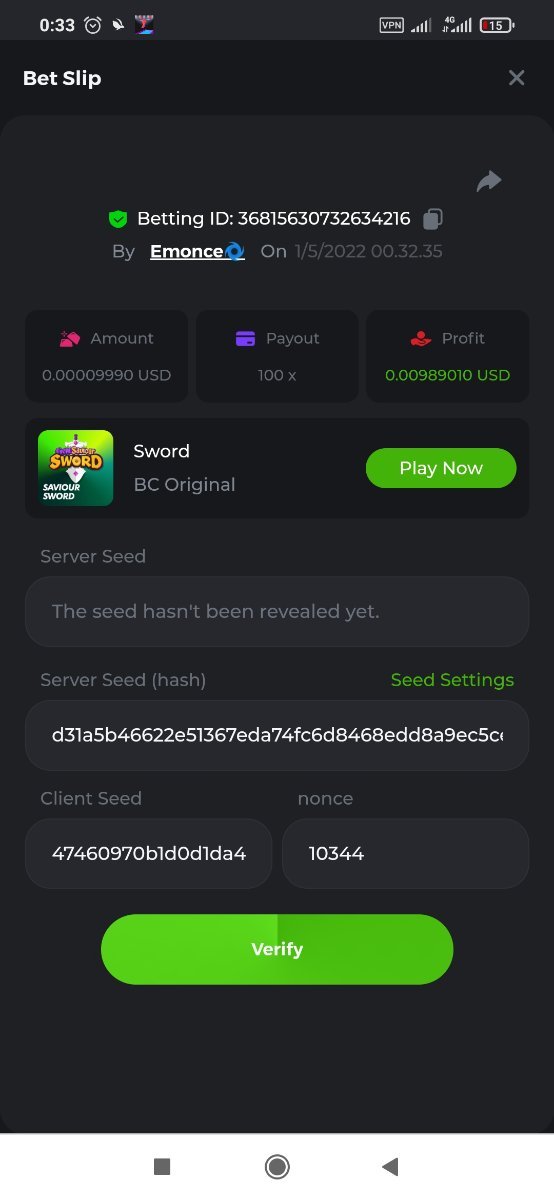The image size is (554, 1200).
Task: Tap the Android back triangle button
Action: (391, 1166)
